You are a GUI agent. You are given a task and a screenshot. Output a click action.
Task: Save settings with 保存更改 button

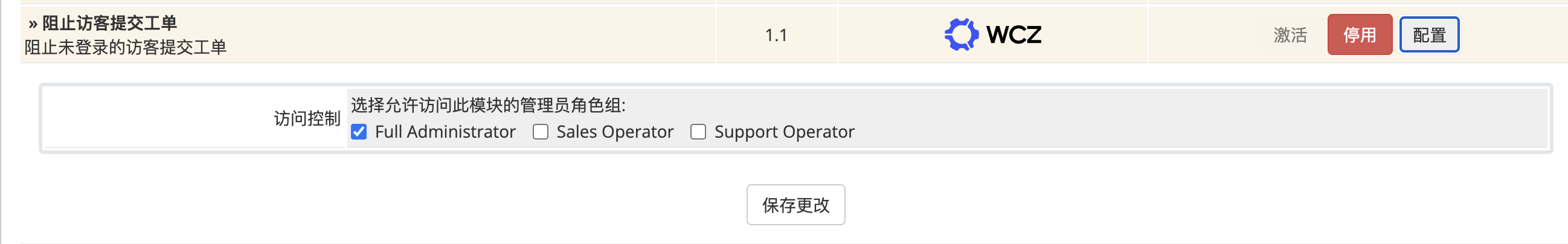click(x=795, y=205)
